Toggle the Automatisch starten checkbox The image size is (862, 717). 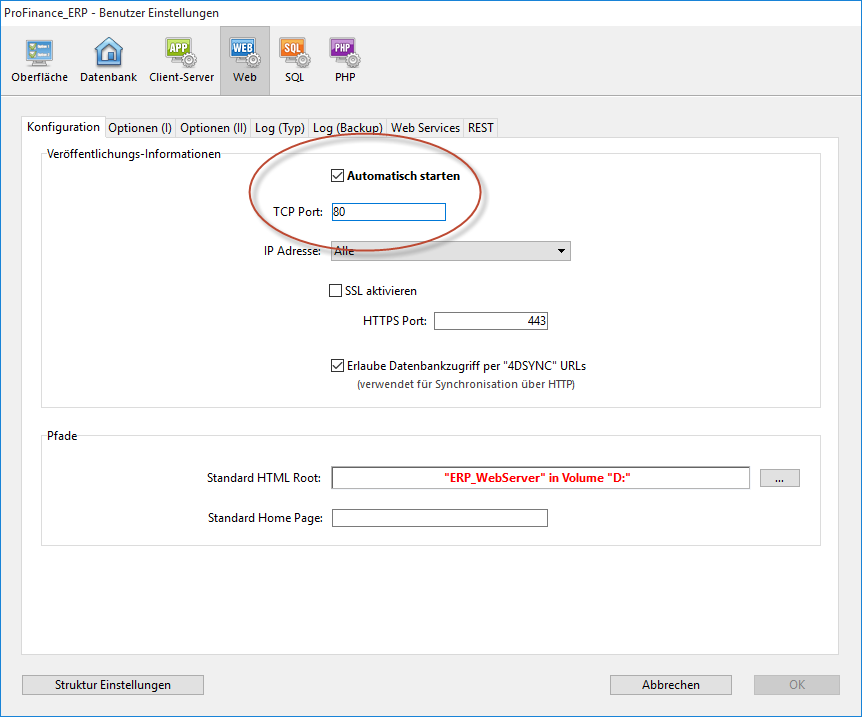coord(337,176)
